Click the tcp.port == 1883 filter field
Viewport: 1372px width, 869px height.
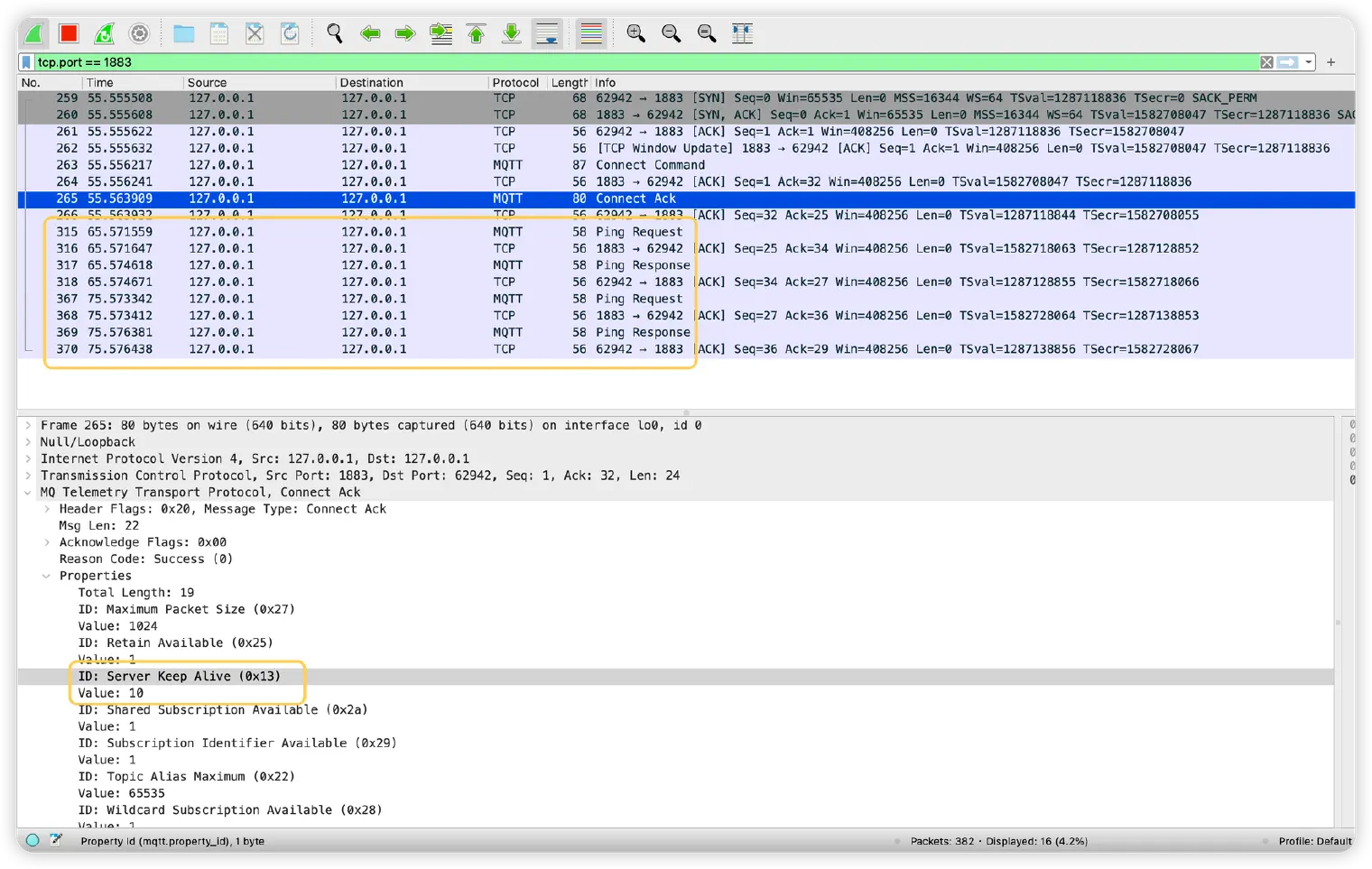click(645, 62)
